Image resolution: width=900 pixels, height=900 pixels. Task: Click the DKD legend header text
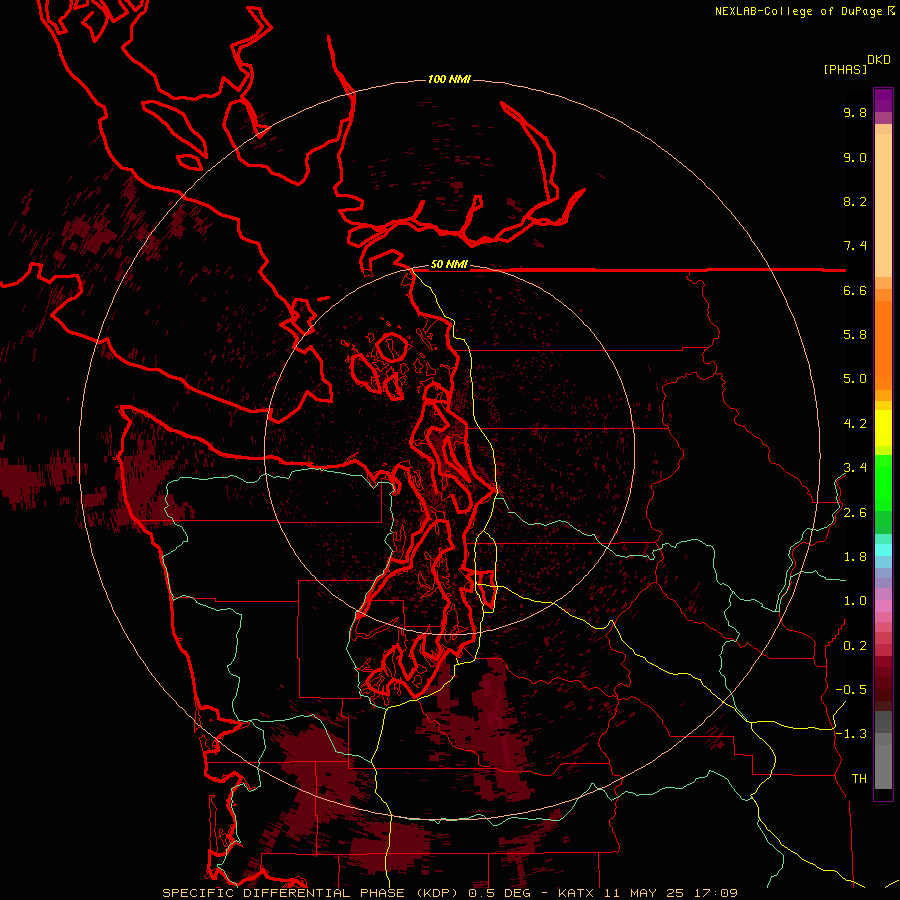point(879,59)
